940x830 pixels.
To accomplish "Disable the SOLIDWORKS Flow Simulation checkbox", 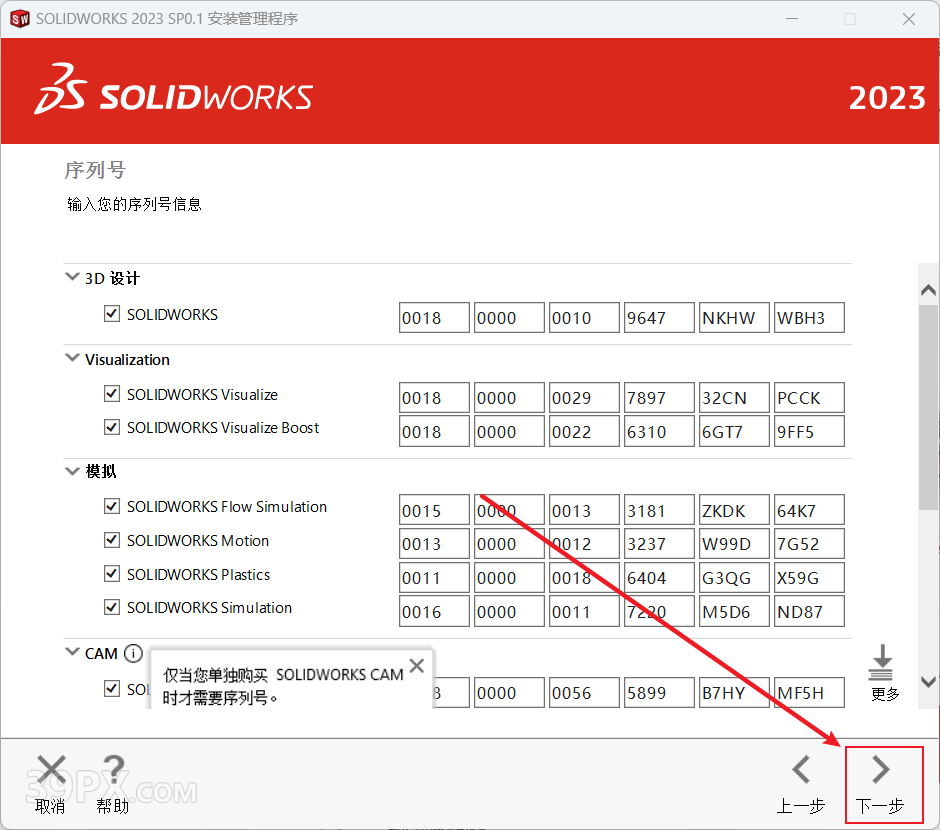I will (x=112, y=507).
